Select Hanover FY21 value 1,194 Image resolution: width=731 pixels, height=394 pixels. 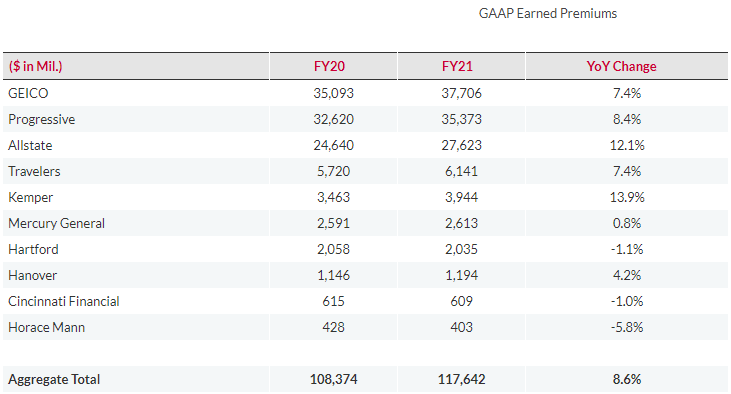click(461, 276)
